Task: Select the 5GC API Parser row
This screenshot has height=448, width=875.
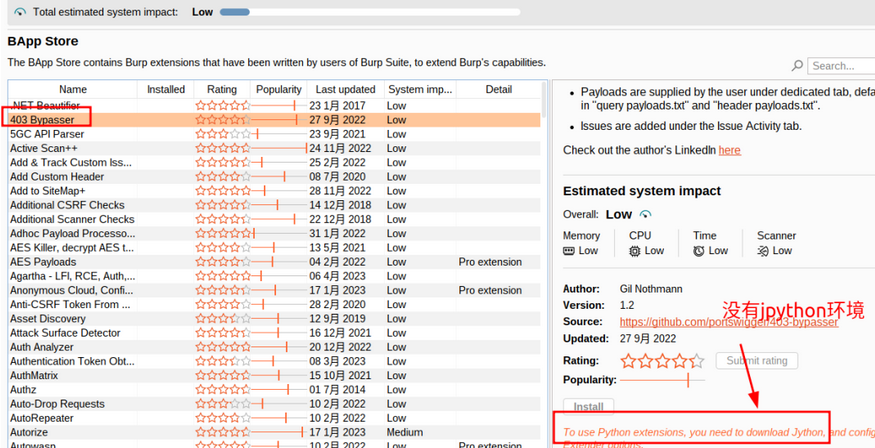Action: click(274, 134)
